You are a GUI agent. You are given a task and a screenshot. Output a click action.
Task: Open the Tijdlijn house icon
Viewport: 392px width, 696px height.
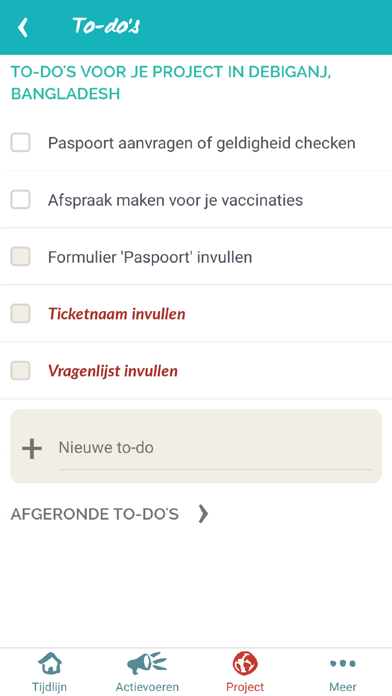tap(50, 664)
